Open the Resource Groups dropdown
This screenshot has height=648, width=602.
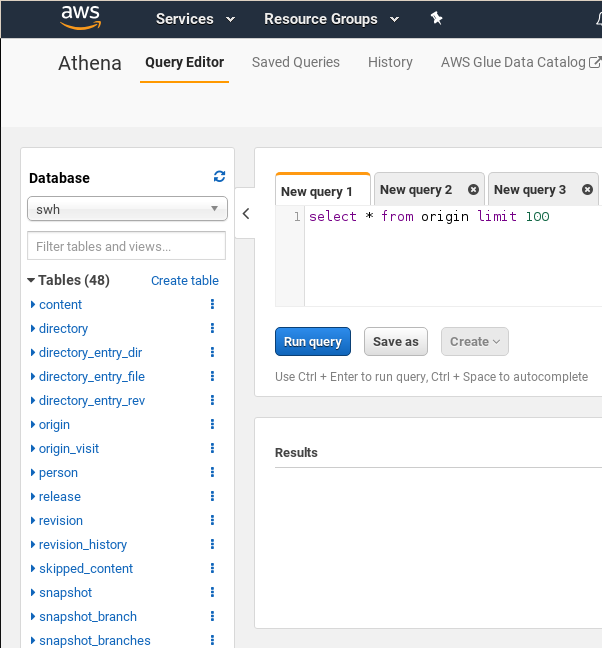click(331, 19)
